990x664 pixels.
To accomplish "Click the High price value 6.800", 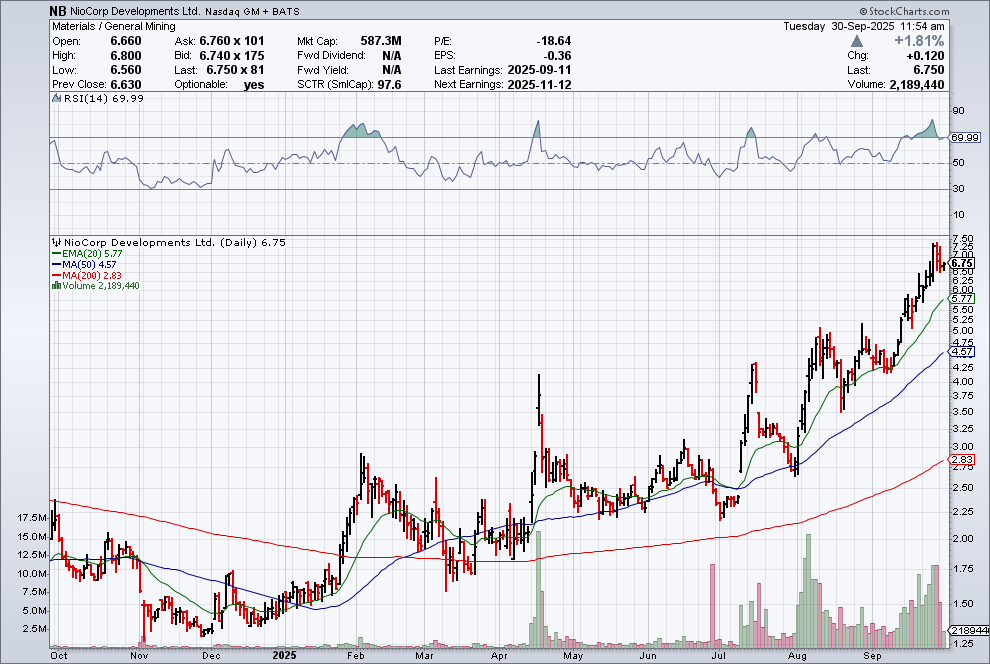I will 126,56.
